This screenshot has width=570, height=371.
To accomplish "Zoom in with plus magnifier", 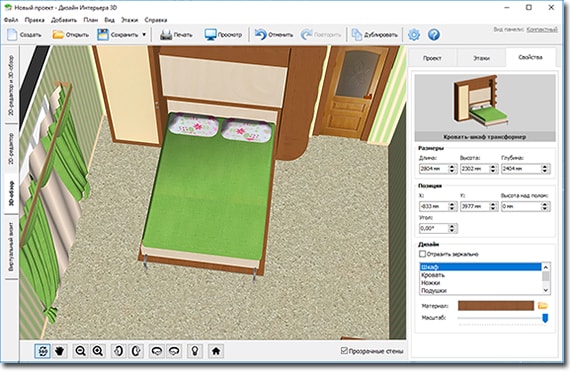I will [x=98, y=351].
